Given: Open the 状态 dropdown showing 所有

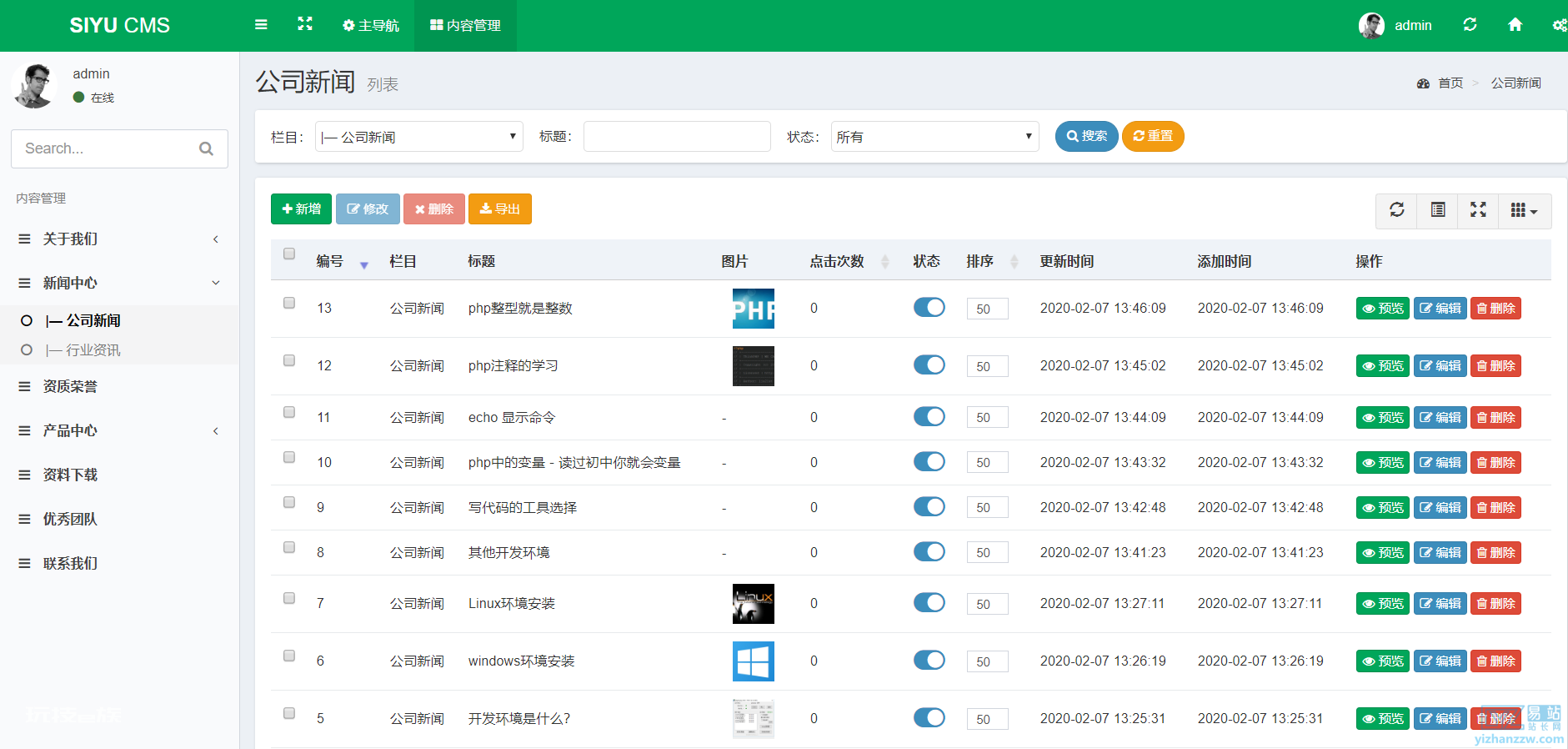Looking at the screenshot, I should 934,137.
